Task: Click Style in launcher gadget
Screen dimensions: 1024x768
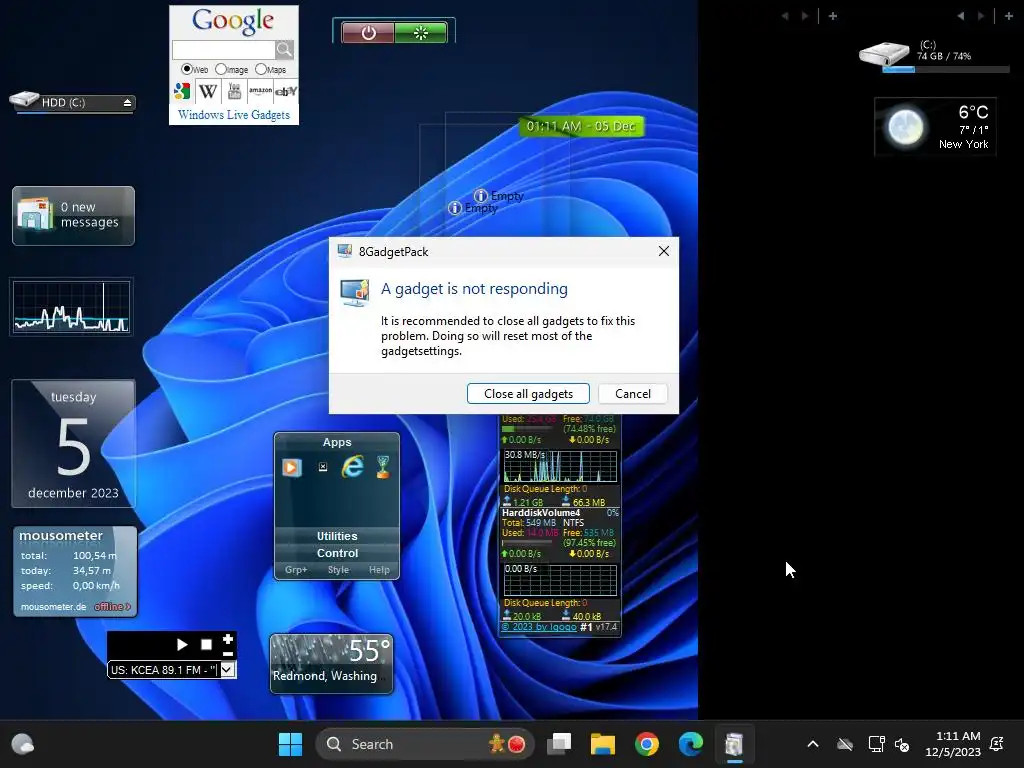Action: coord(338,569)
